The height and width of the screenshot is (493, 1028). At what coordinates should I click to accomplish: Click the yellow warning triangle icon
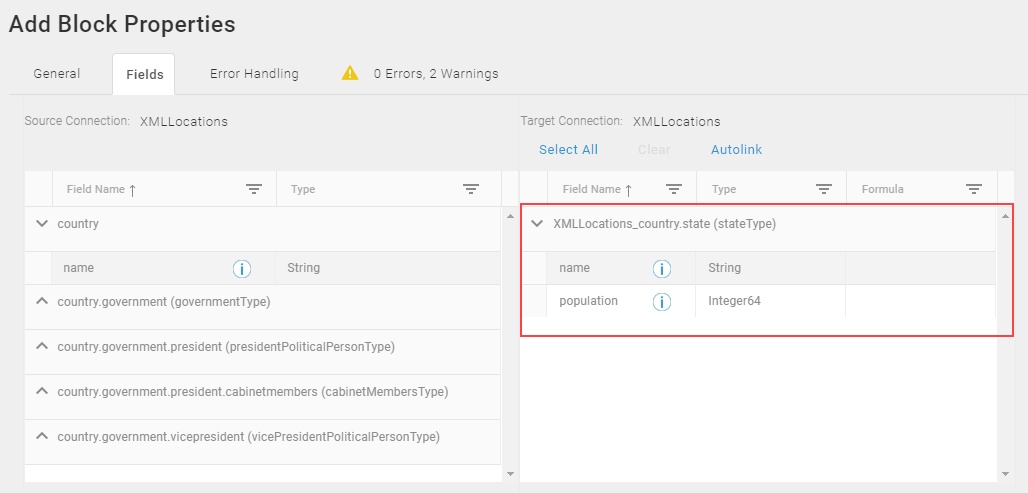[x=350, y=73]
